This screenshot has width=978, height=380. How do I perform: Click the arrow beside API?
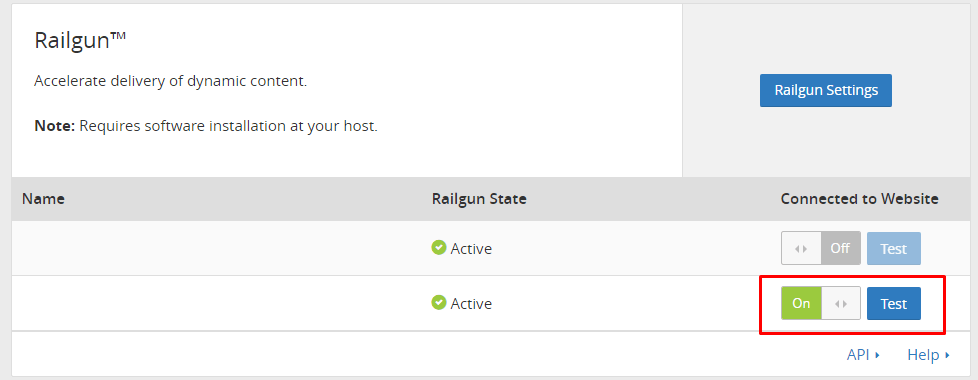877,356
